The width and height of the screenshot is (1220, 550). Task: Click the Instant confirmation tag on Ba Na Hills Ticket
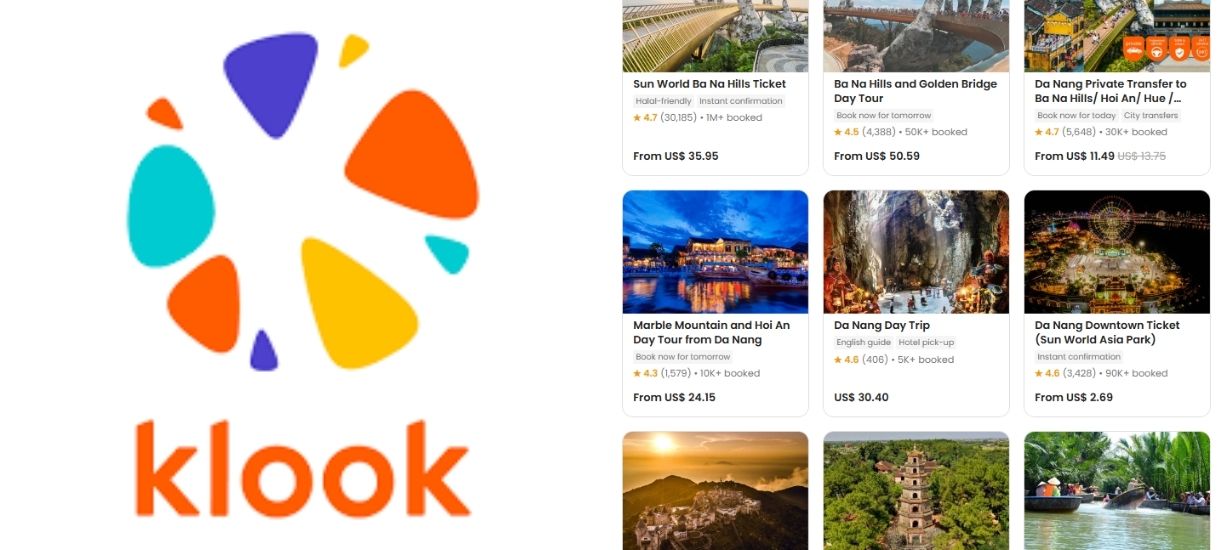tap(741, 101)
